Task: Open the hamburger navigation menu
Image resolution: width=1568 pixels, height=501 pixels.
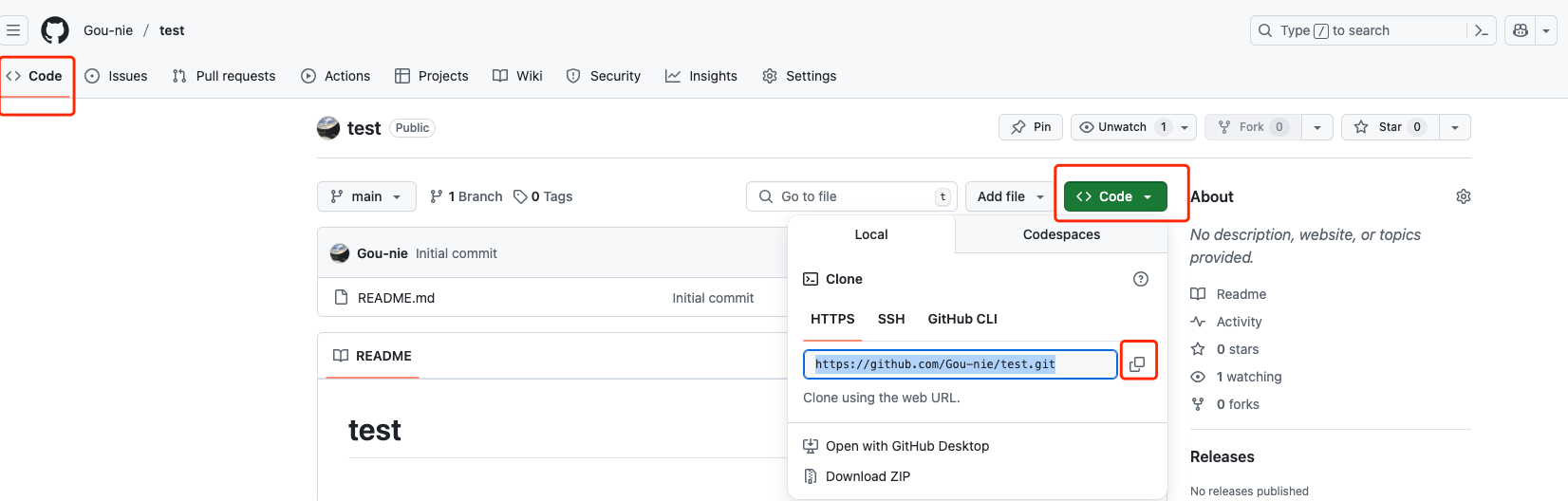Action: click(x=13, y=30)
